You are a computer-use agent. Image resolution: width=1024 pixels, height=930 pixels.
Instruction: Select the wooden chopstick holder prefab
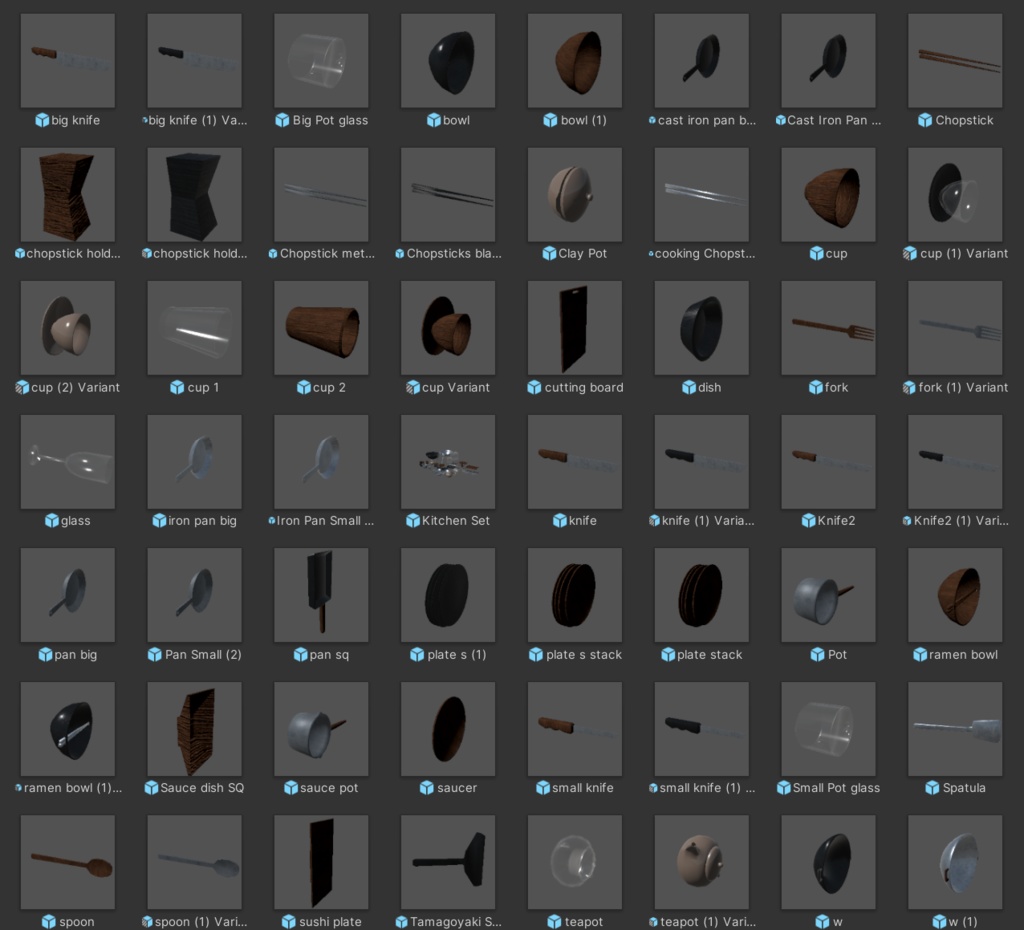click(x=67, y=194)
